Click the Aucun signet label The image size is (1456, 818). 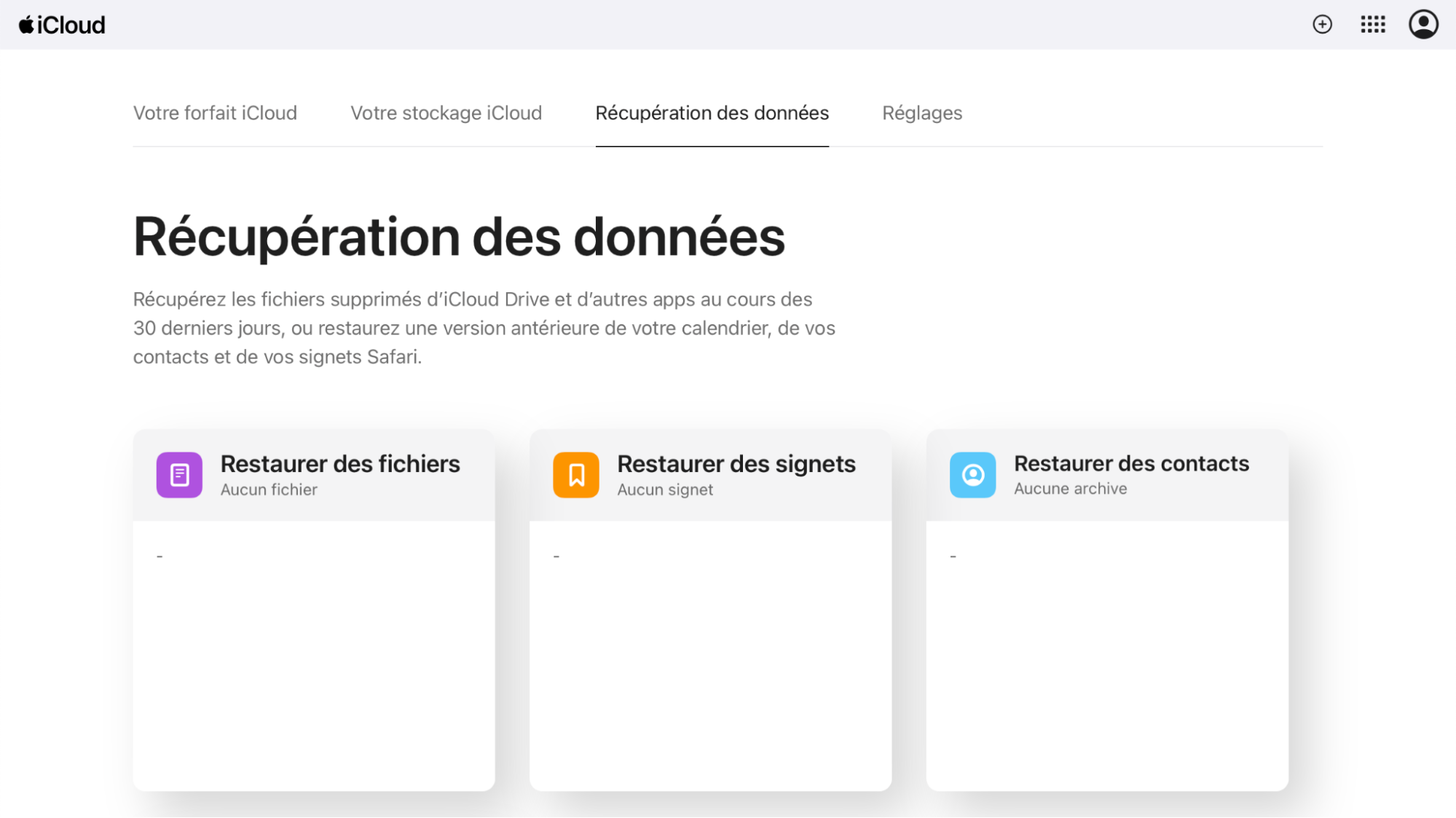point(665,489)
